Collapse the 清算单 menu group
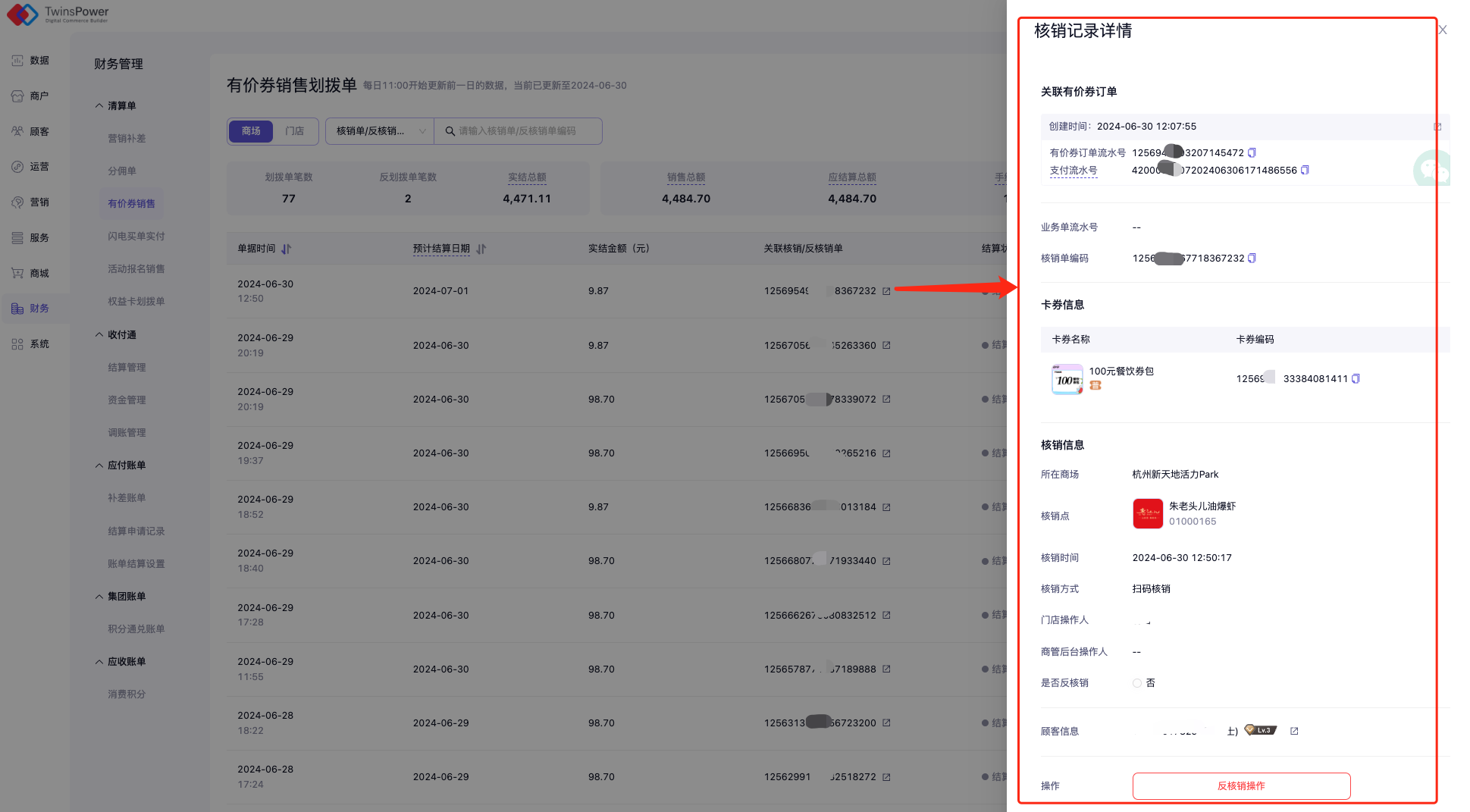This screenshot has width=1470, height=812. coord(99,106)
